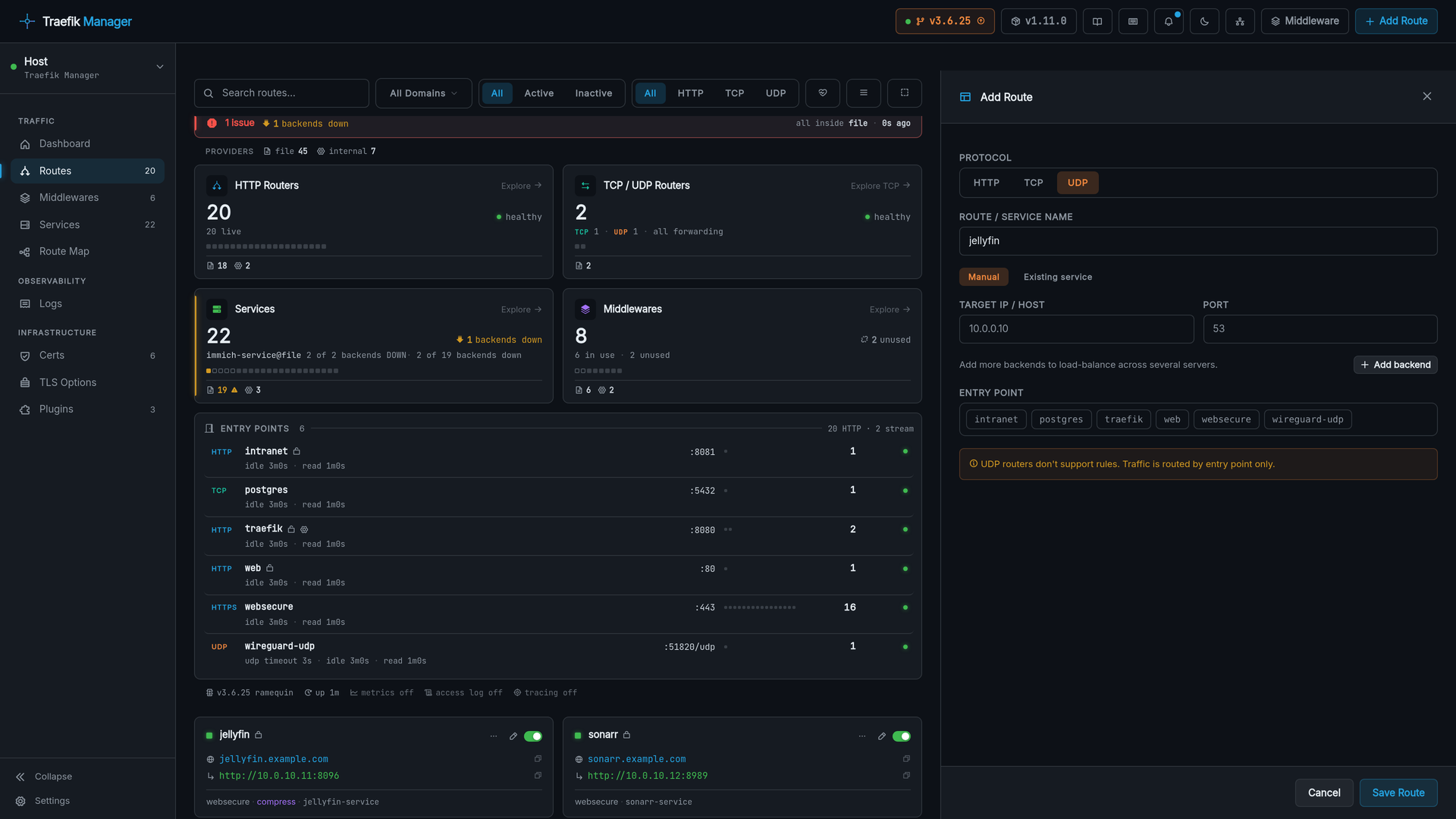
Task: Disable the sonarr route toggle
Action: [902, 736]
